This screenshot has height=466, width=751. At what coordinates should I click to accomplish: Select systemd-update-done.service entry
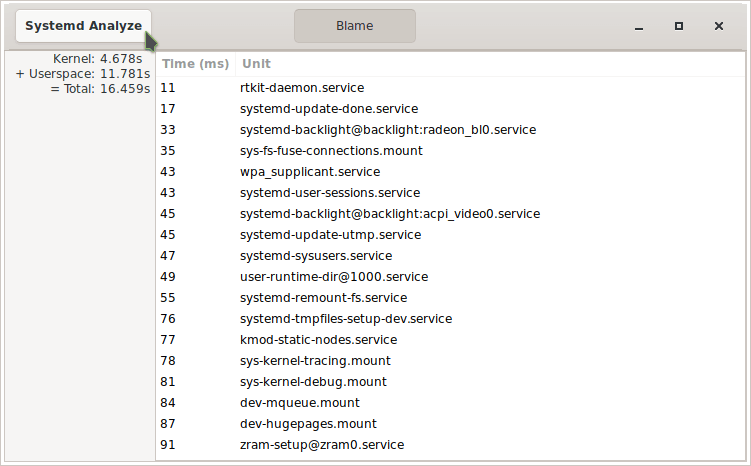(x=450, y=109)
